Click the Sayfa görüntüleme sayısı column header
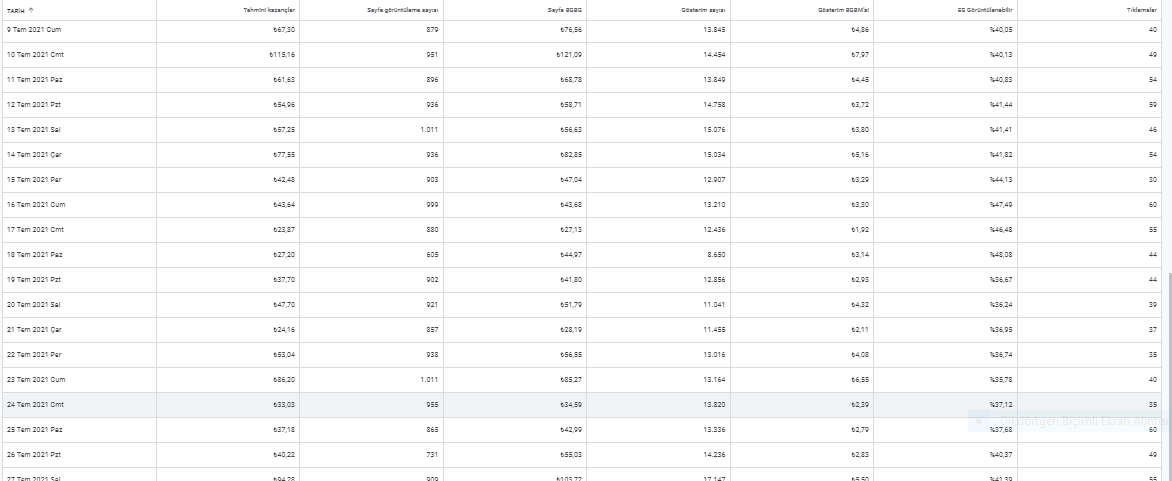Viewport: 1172px width, 481px height. coord(403,10)
